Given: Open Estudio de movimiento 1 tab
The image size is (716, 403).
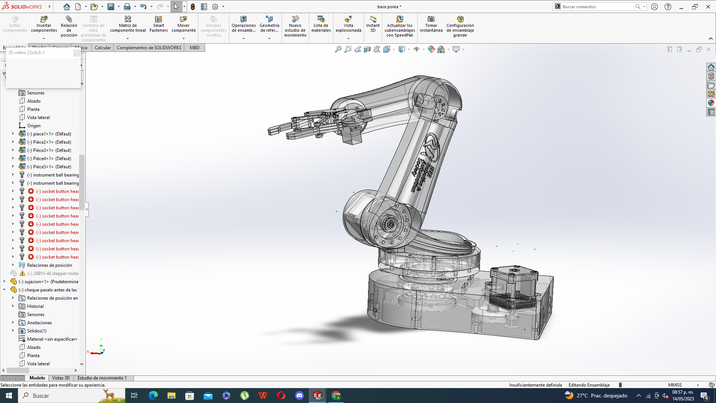Looking at the screenshot, I should tap(102, 378).
